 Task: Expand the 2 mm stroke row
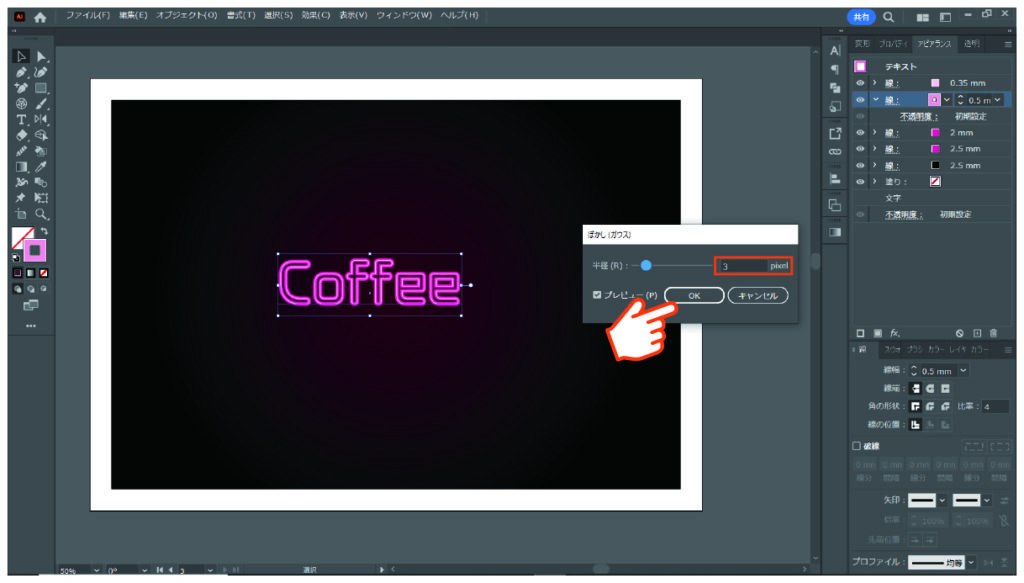[875, 133]
